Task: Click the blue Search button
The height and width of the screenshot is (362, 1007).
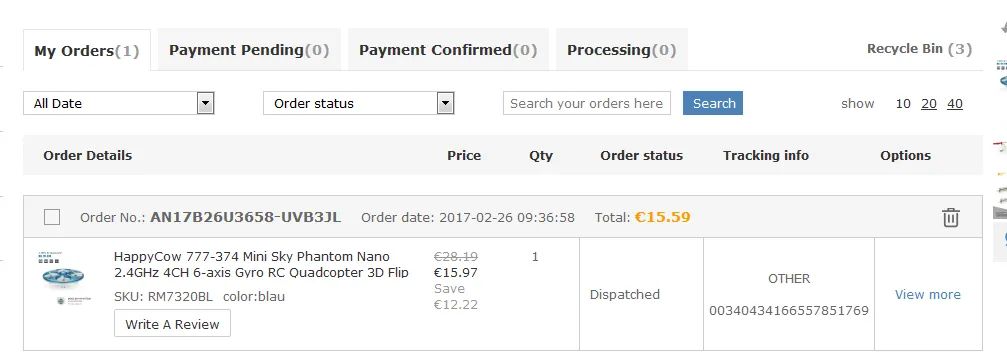Action: click(713, 103)
